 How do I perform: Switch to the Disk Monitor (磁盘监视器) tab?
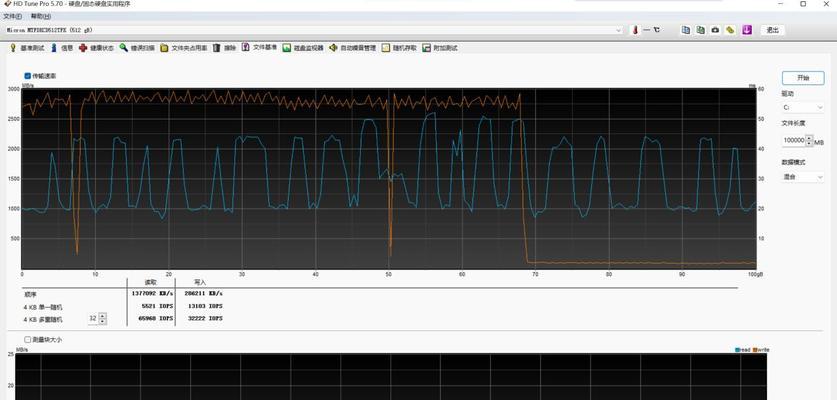click(303, 48)
